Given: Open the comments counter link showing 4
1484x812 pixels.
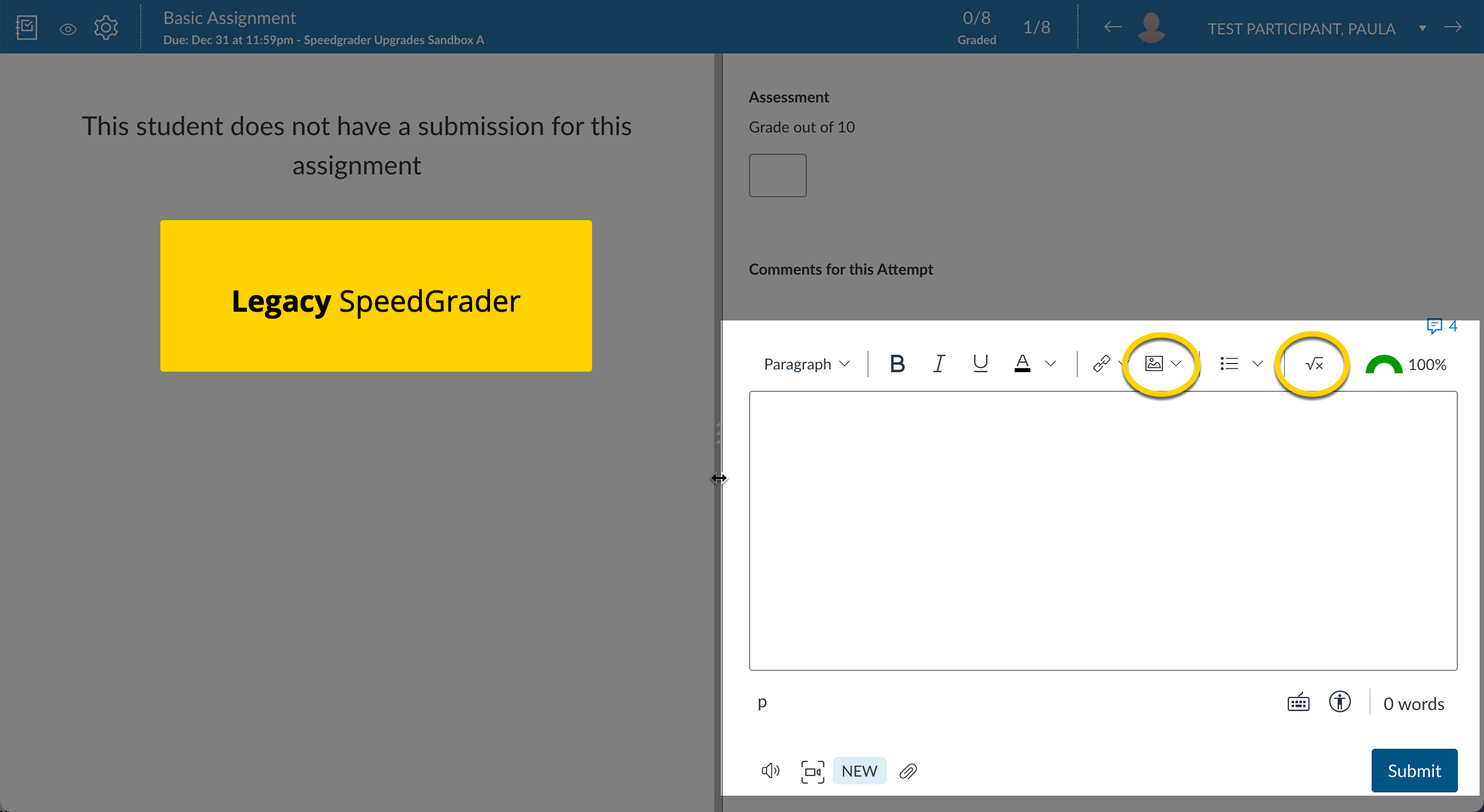Looking at the screenshot, I should point(1441,326).
